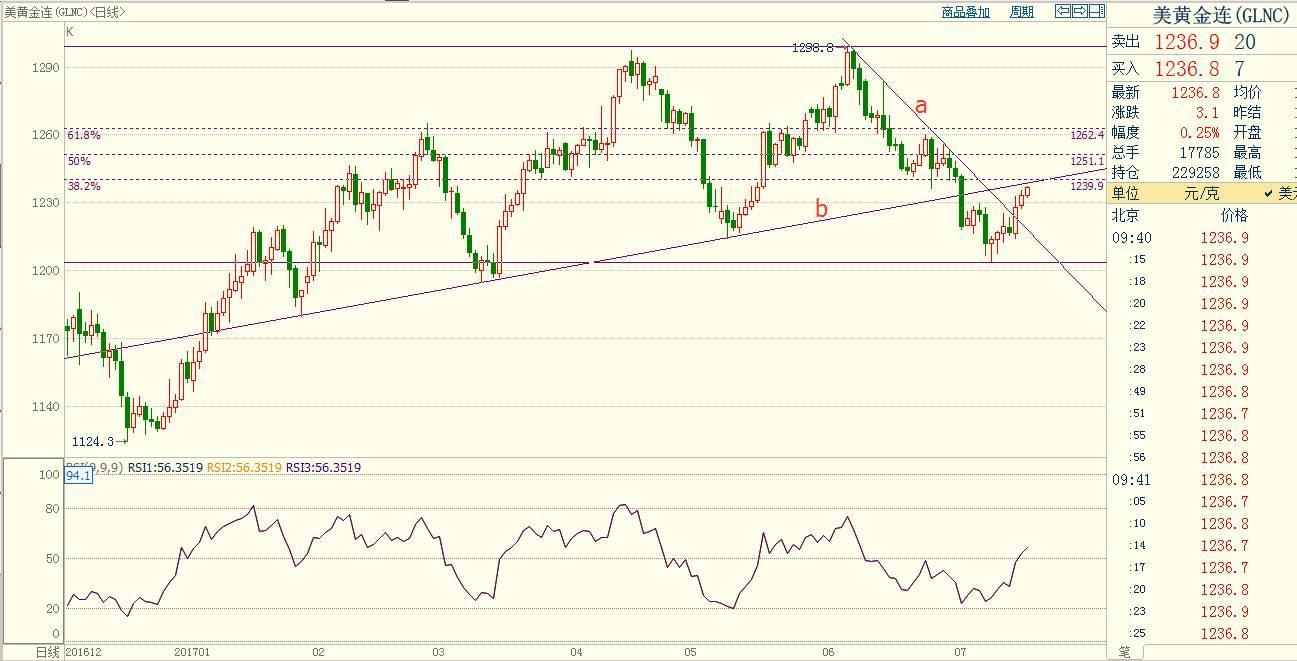Click the 幅度 percentage value 0.25%
Screen dimensions: 1297x661
coord(1200,132)
